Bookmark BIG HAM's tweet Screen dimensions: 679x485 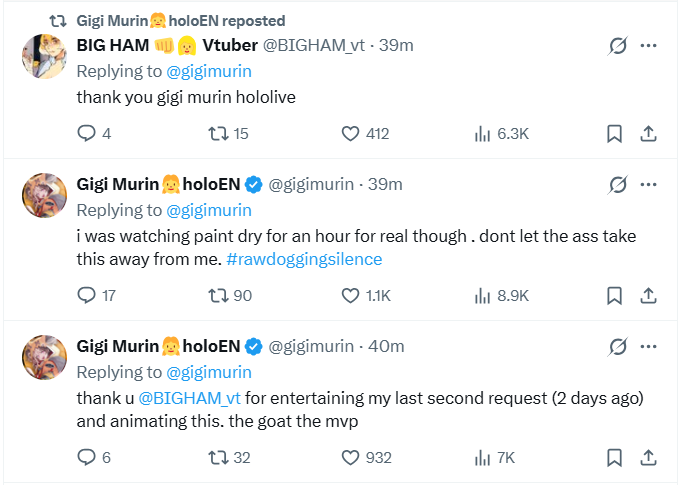614,133
